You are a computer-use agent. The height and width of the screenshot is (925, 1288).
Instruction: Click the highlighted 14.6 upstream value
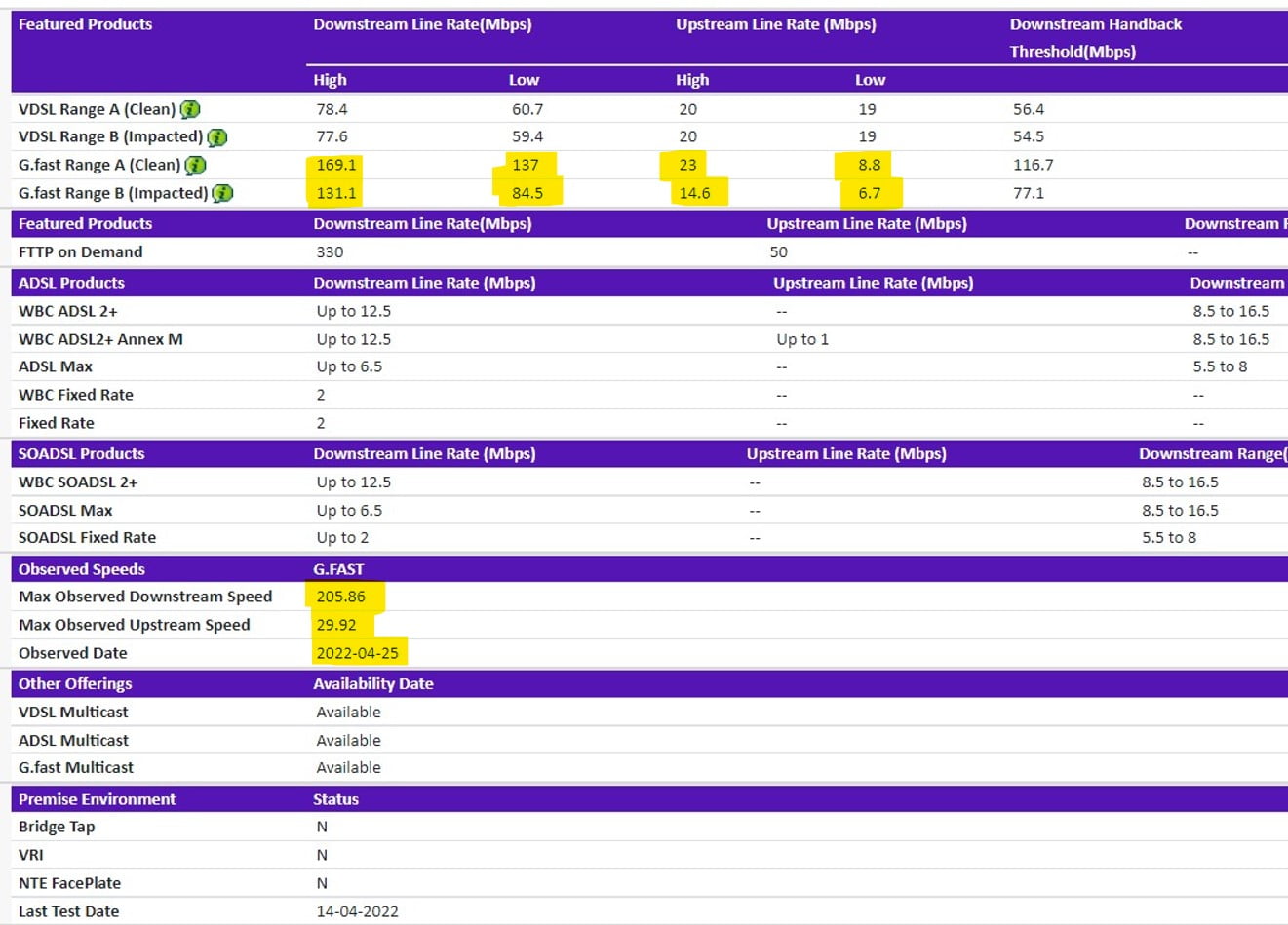pos(694,193)
